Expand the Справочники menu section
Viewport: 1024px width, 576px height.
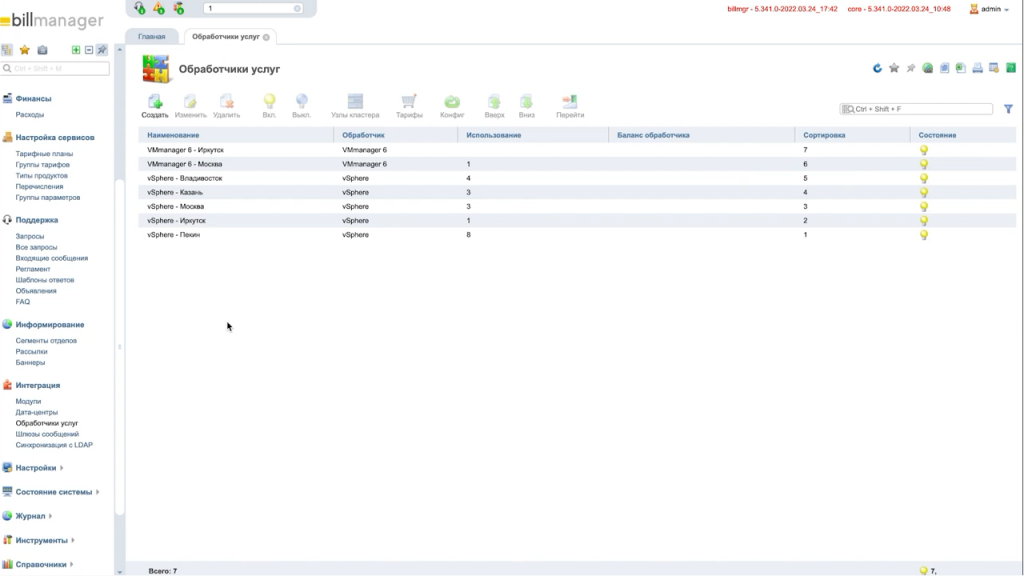coord(40,564)
